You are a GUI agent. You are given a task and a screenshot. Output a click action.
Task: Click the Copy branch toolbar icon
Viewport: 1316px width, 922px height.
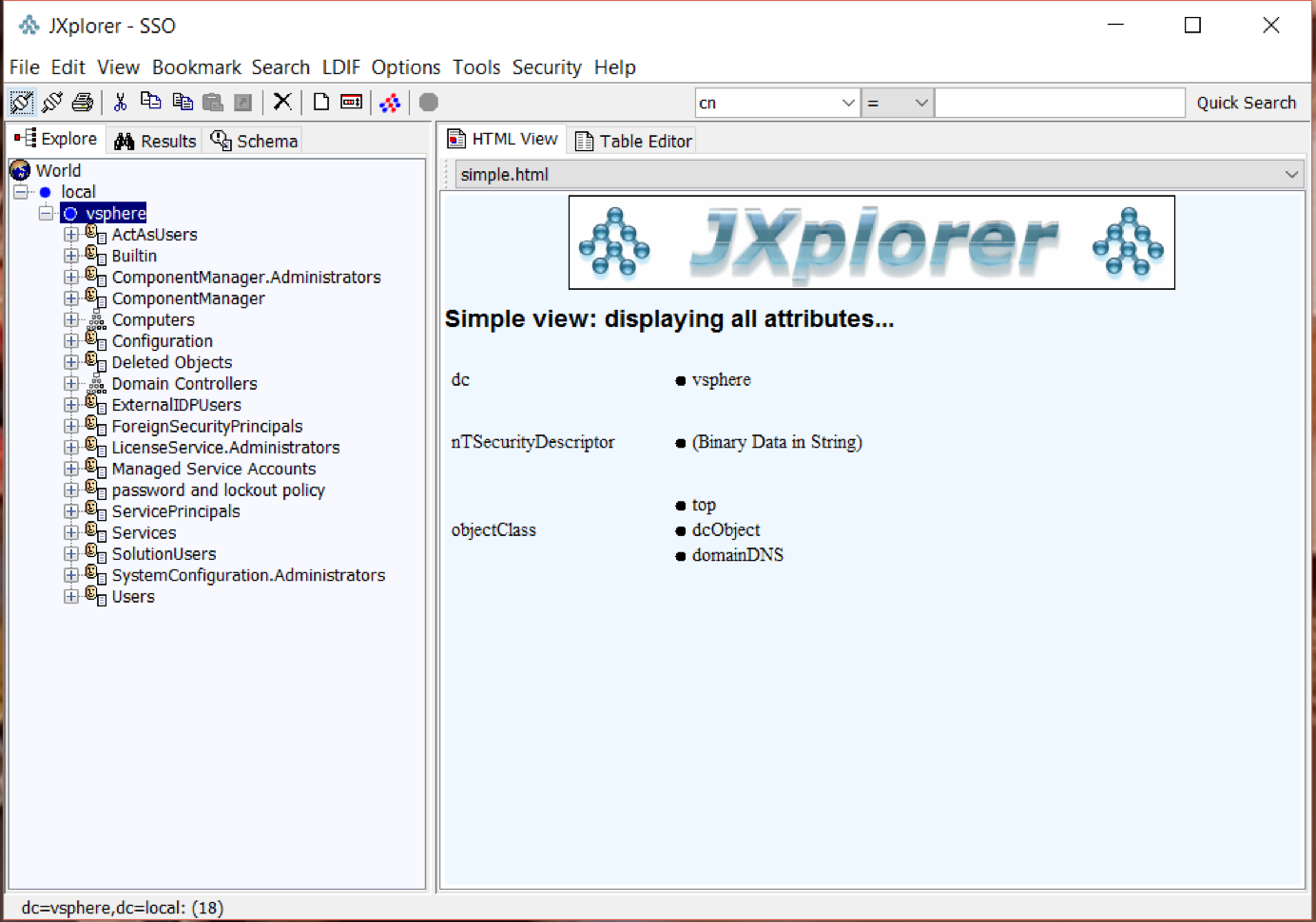click(x=183, y=102)
